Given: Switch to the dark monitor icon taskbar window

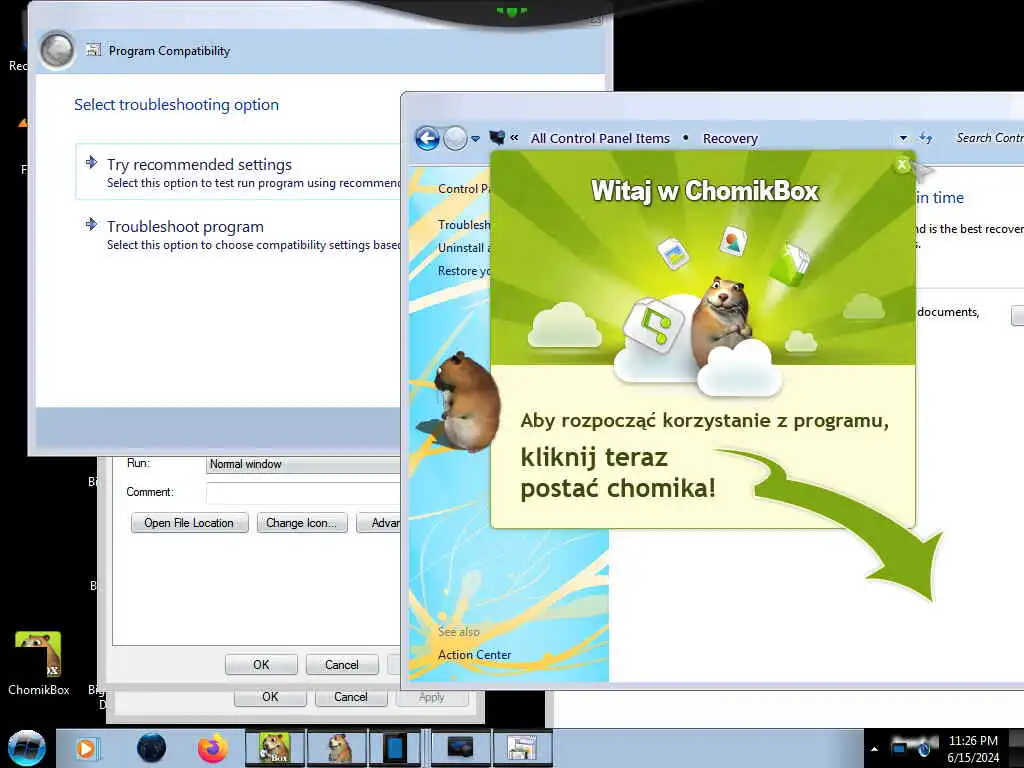Looking at the screenshot, I should (460, 748).
